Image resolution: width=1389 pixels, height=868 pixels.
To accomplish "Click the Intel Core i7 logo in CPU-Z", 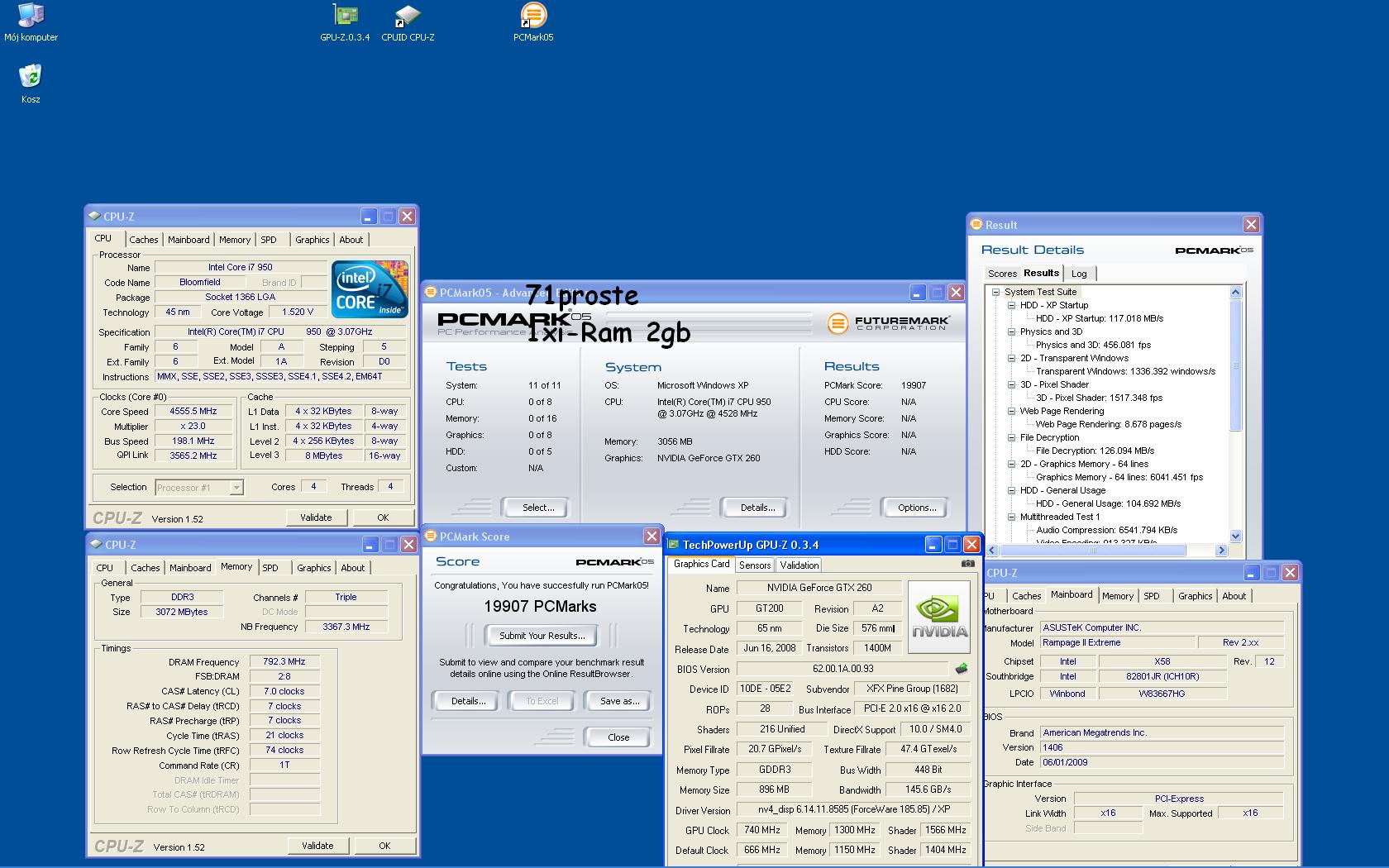I will pos(370,289).
